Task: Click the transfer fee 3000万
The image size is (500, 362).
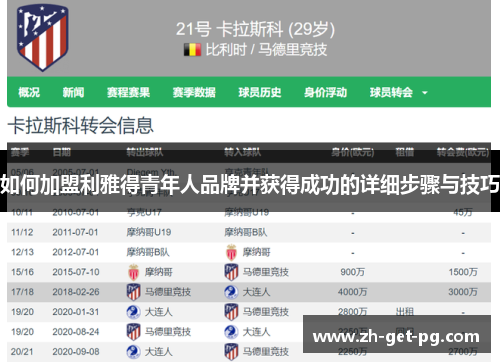Action: click(x=463, y=292)
